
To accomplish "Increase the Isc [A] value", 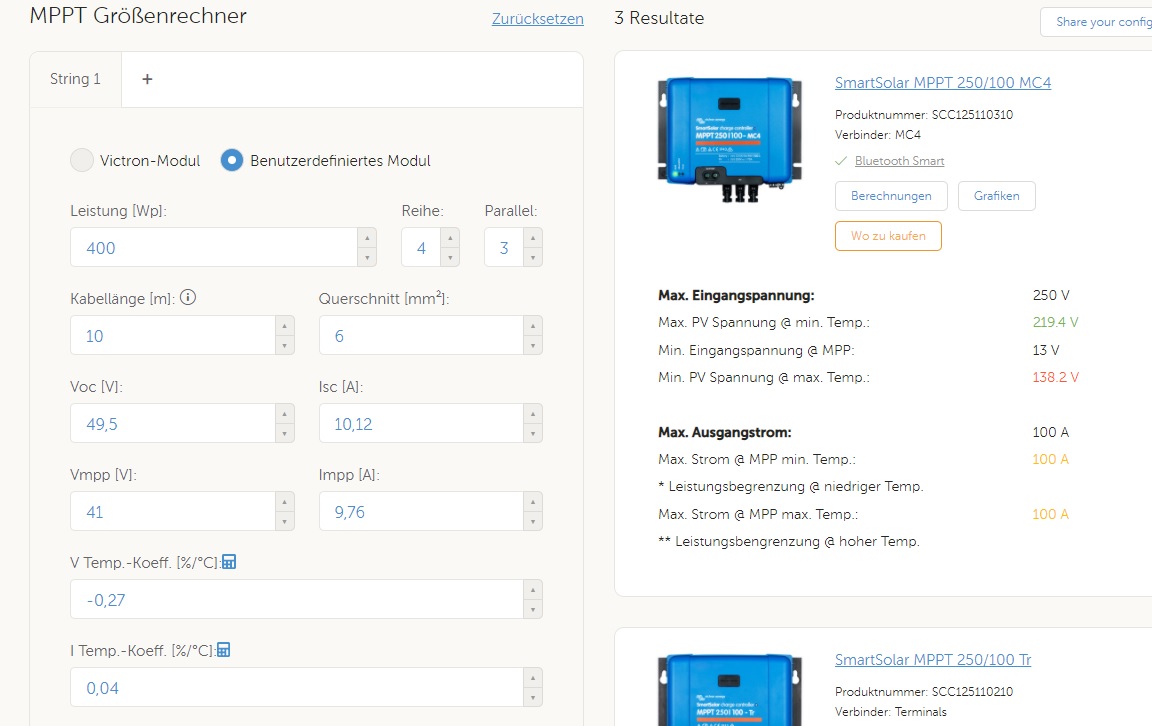I will click(x=533, y=414).
